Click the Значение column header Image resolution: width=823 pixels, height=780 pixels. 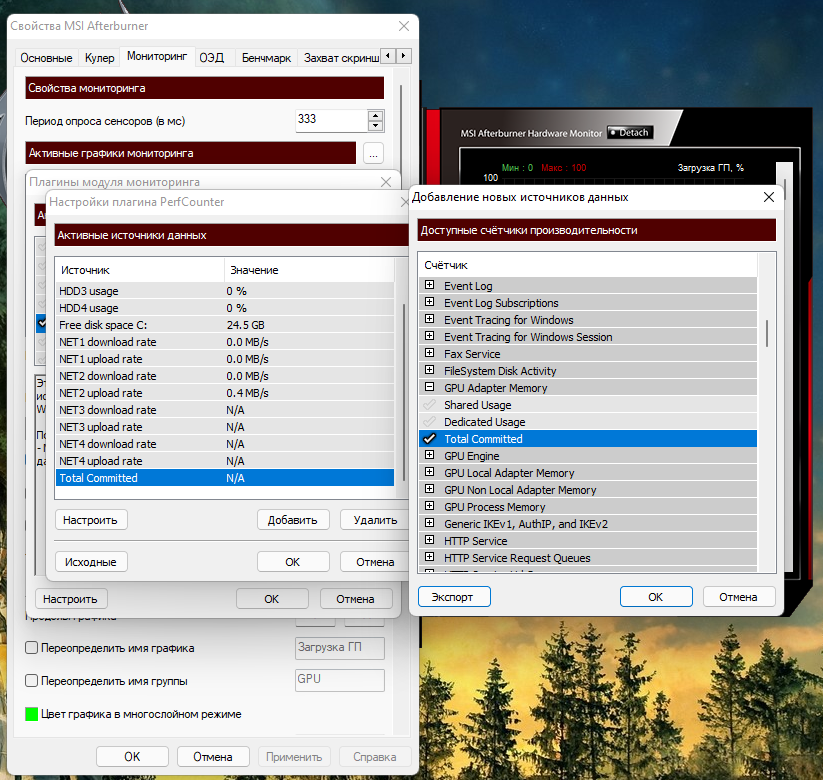pos(309,270)
